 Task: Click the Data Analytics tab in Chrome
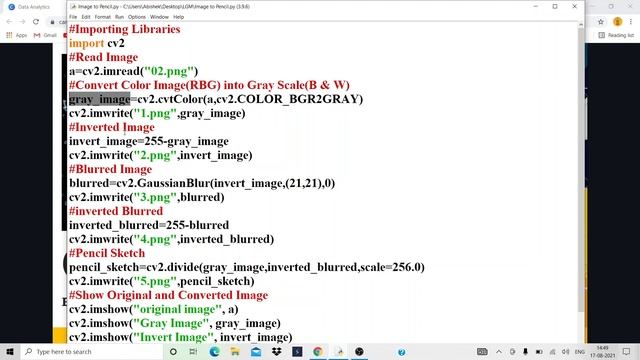[x=33, y=7]
